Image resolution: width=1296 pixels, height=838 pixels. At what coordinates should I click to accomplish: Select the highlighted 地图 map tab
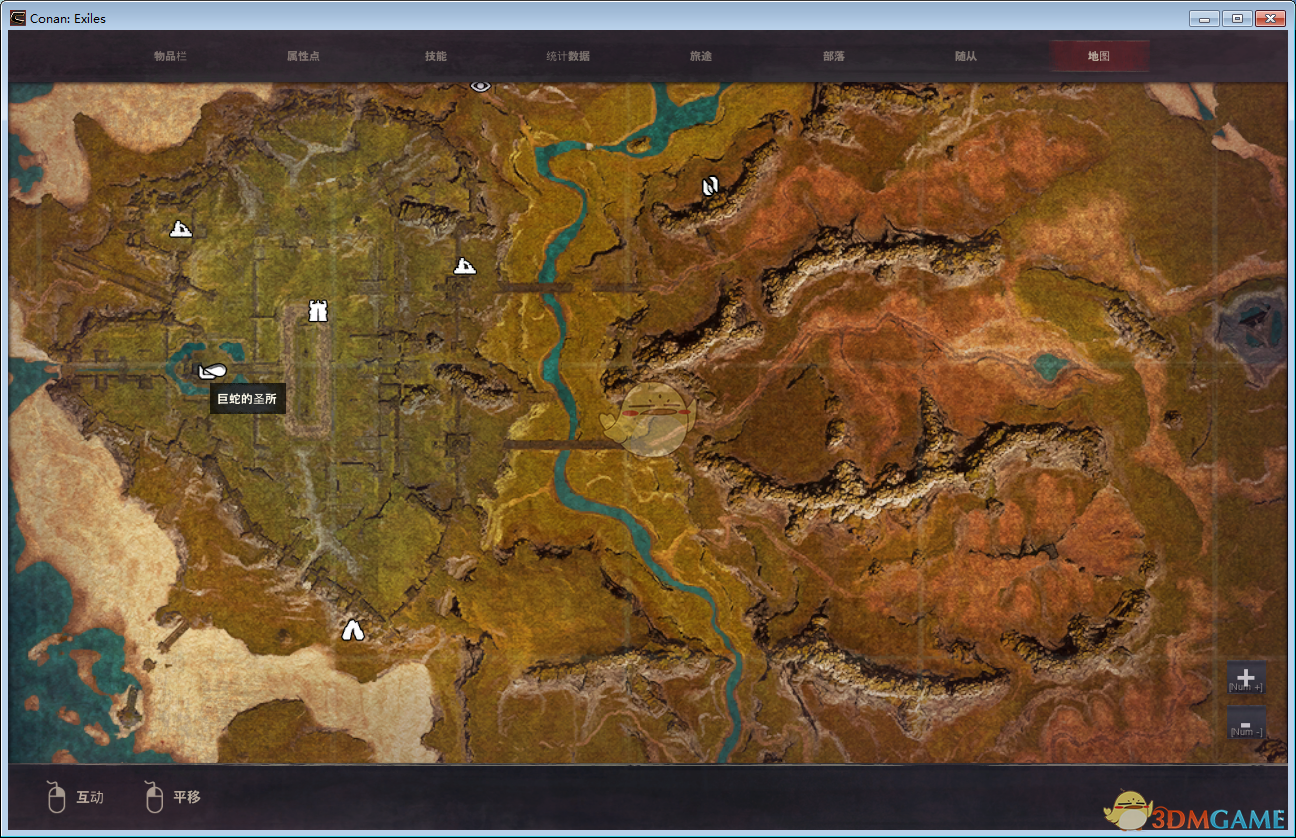pyautogui.click(x=1099, y=56)
